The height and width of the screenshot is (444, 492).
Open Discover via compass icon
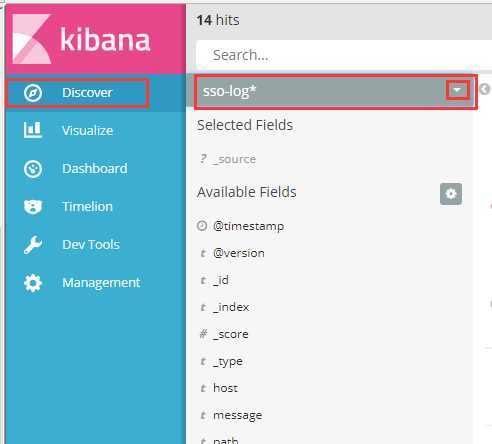pos(33,93)
